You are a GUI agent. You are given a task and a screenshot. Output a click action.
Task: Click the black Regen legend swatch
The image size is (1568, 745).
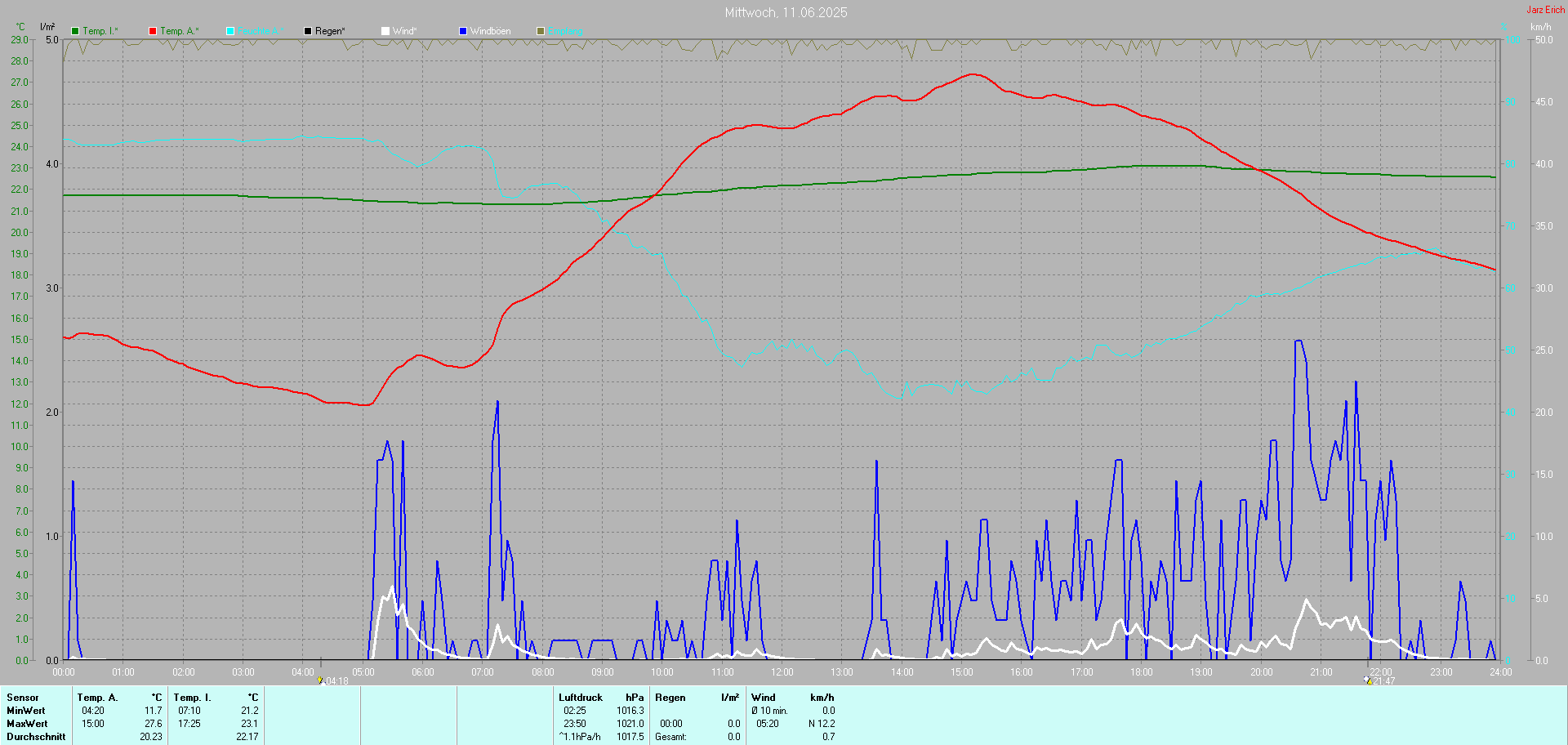coord(308,31)
